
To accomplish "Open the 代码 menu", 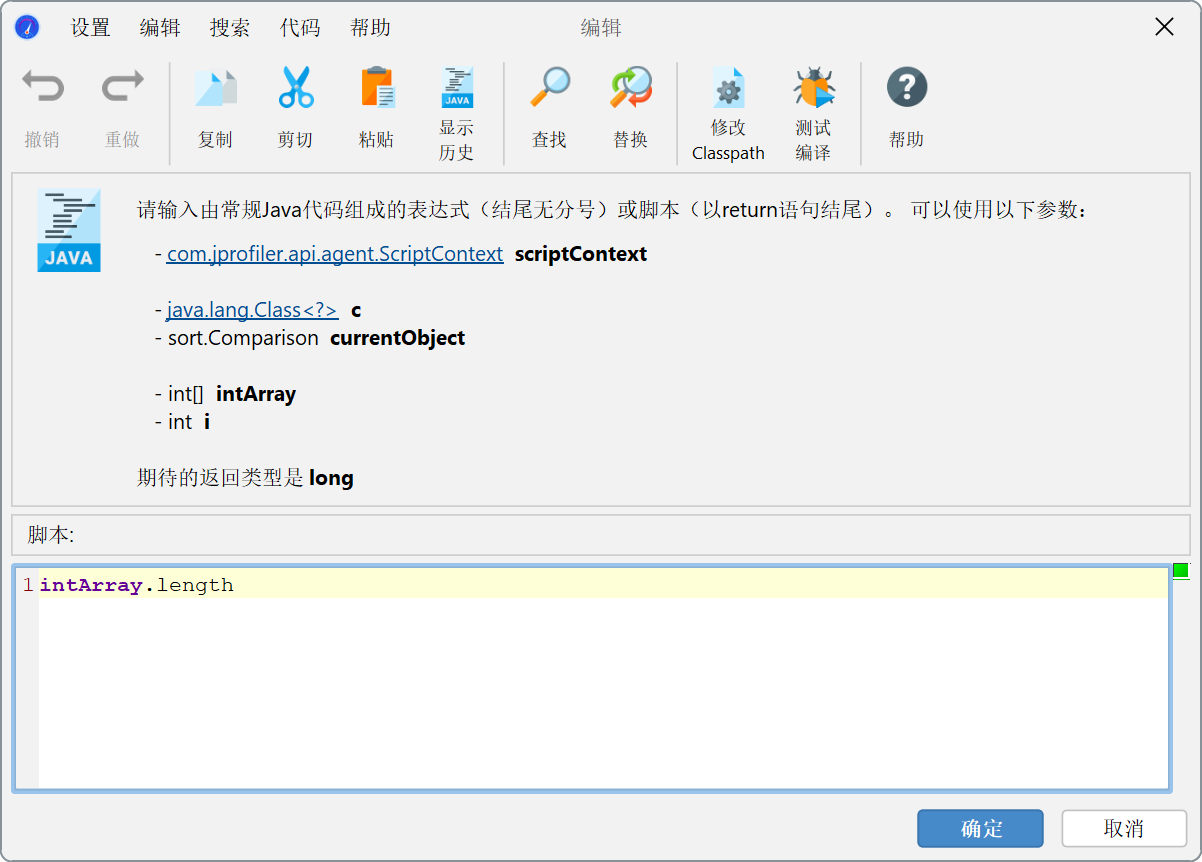I will click(300, 28).
